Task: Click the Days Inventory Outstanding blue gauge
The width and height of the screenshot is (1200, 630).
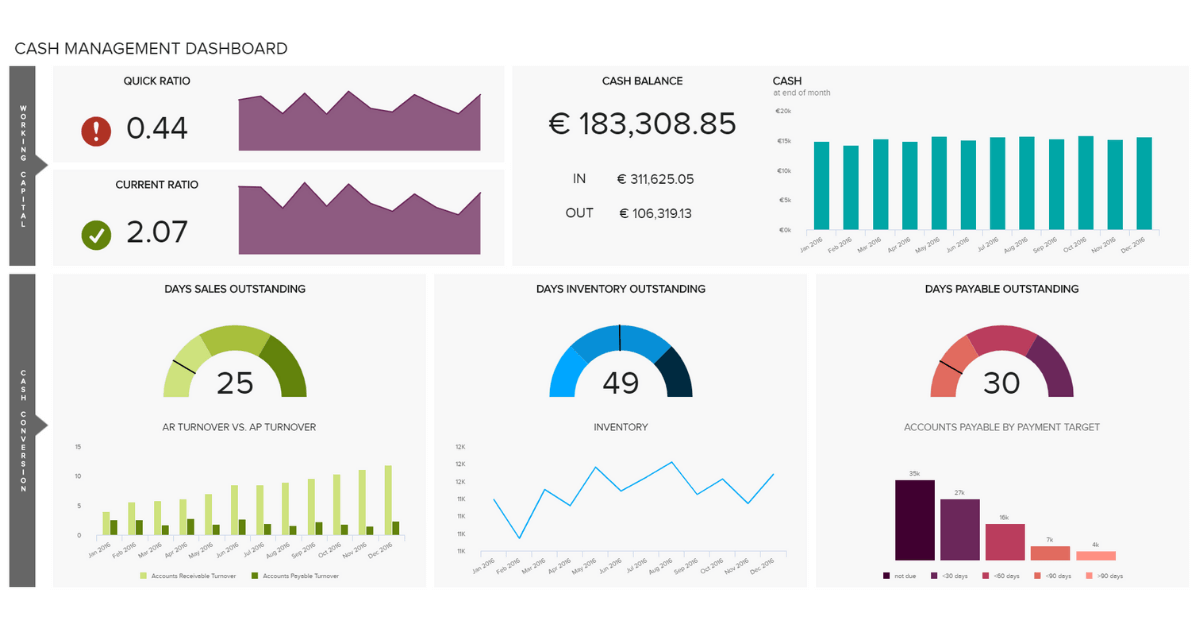Action: tap(620, 361)
